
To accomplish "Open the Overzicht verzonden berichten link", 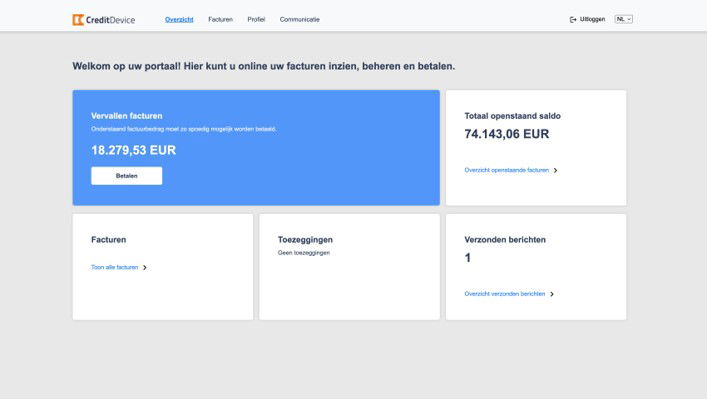I will (x=505, y=294).
